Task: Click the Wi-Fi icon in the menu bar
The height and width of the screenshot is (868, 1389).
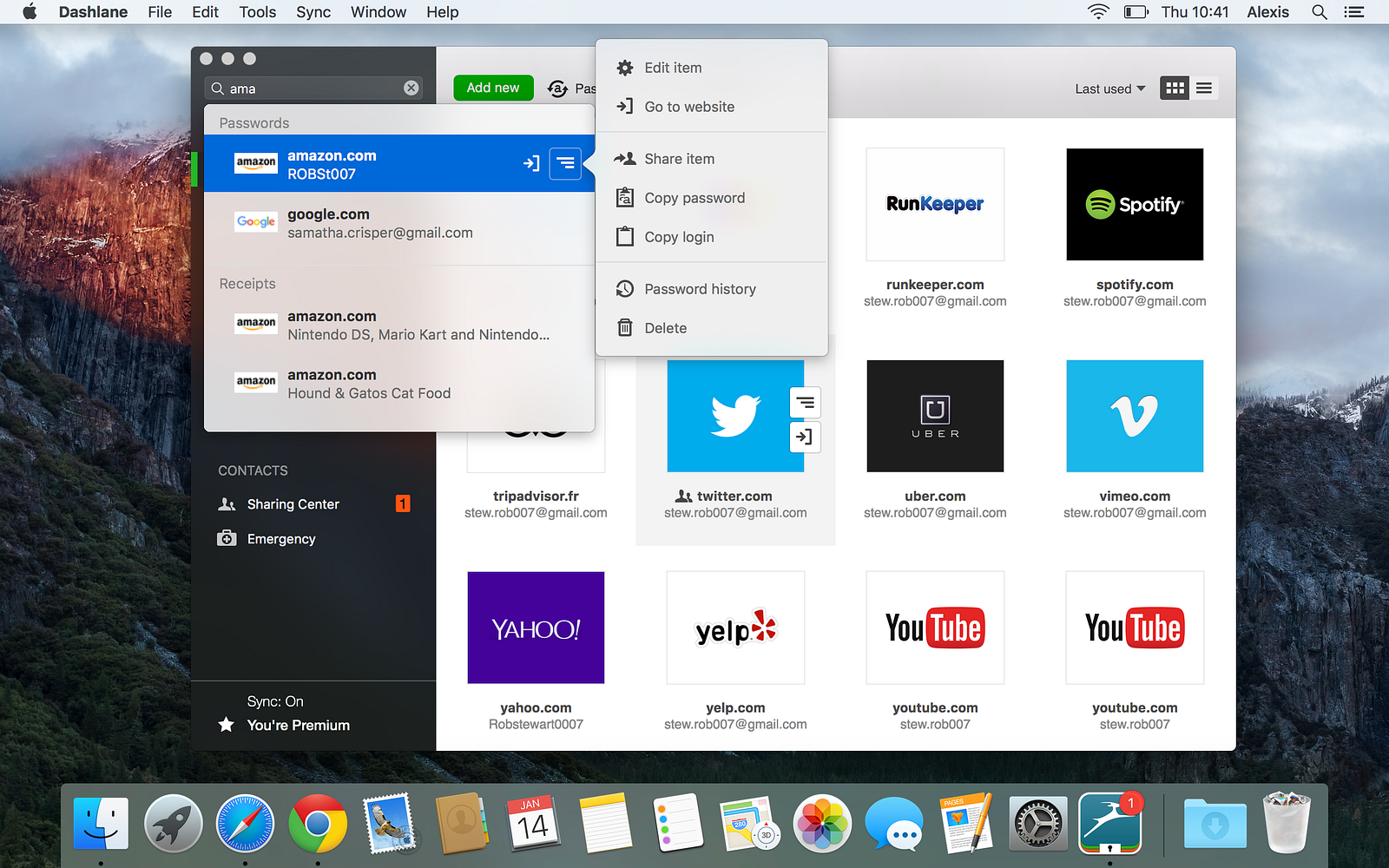Action: tap(1099, 12)
